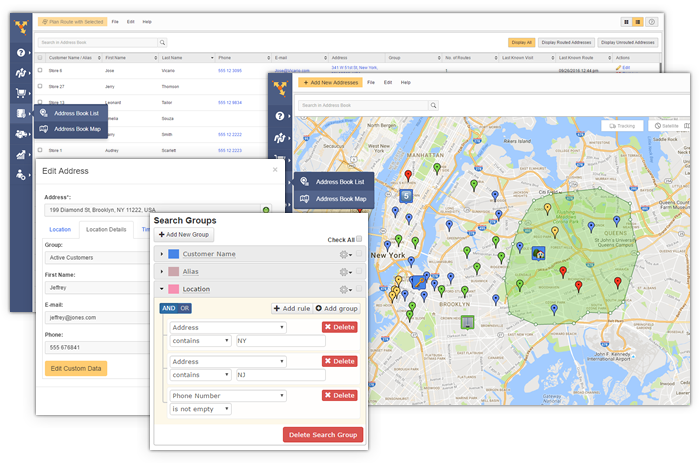700x463 pixels.
Task: Click the search magnifier in the list window
Action: pos(162,42)
